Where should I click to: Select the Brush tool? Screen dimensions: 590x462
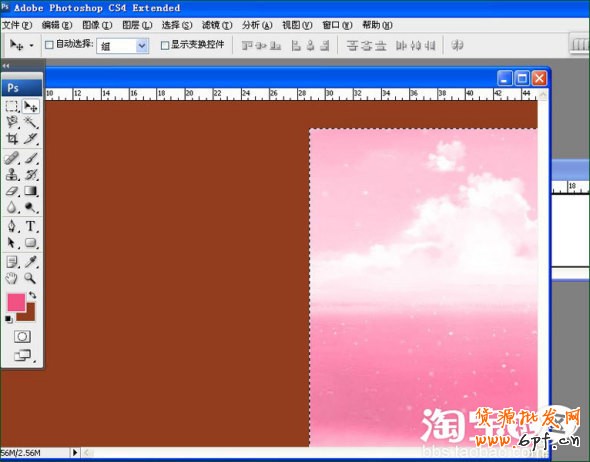coord(31,158)
